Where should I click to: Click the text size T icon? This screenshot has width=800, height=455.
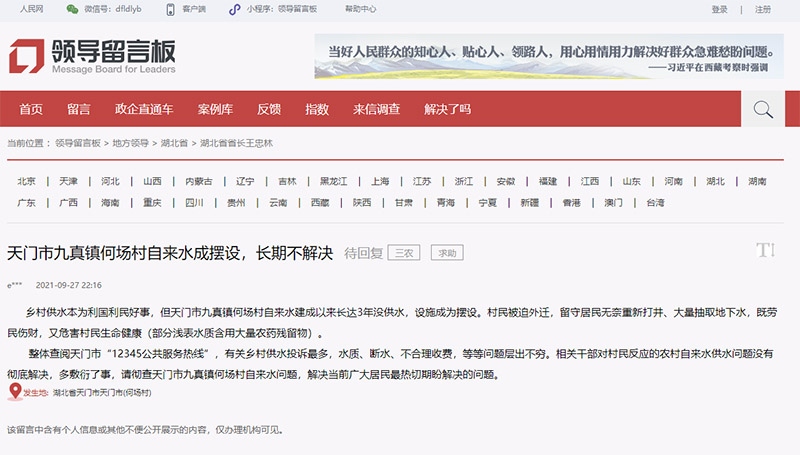click(765, 250)
